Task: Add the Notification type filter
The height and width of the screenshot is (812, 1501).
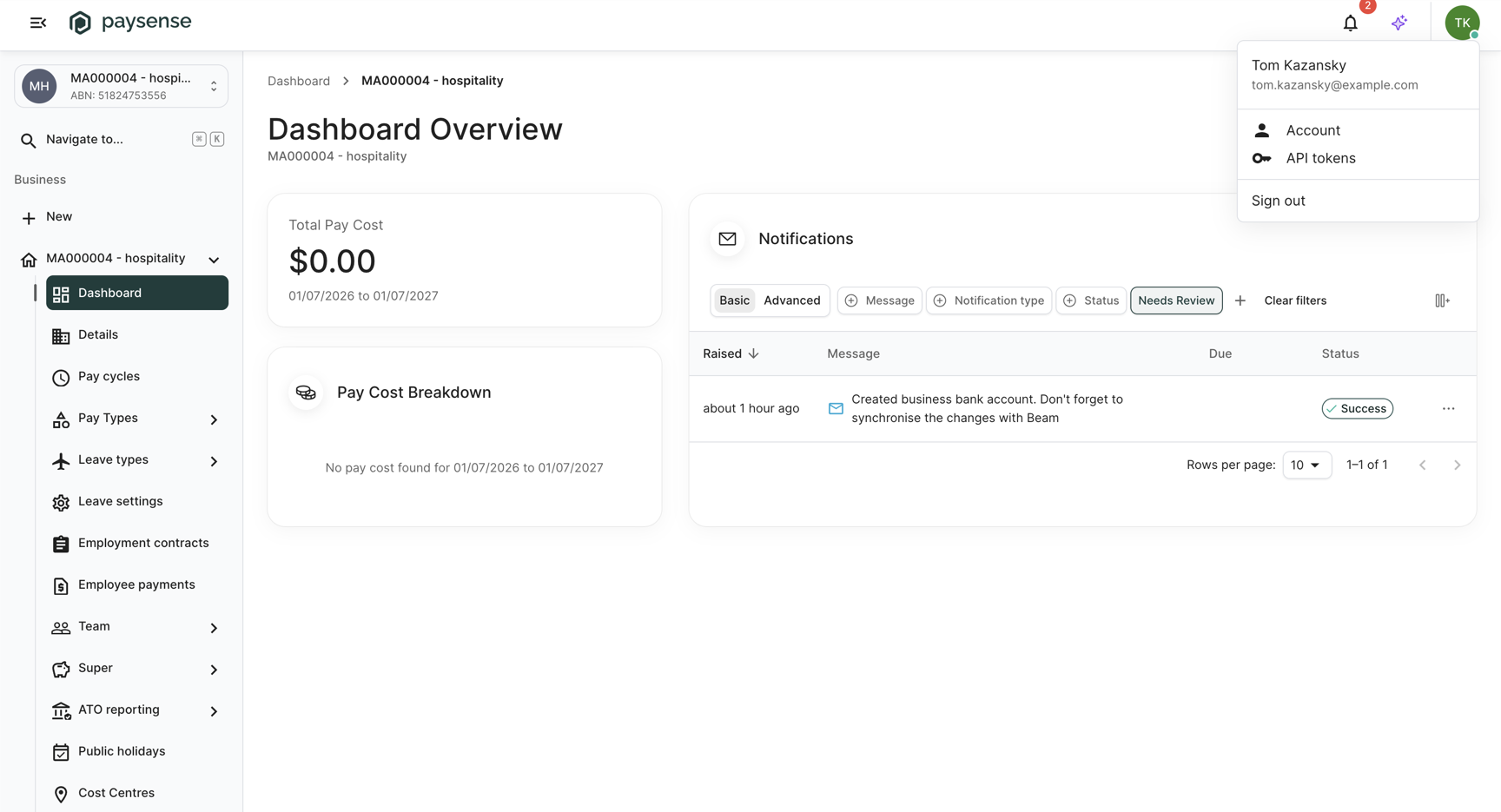Action: coord(989,300)
